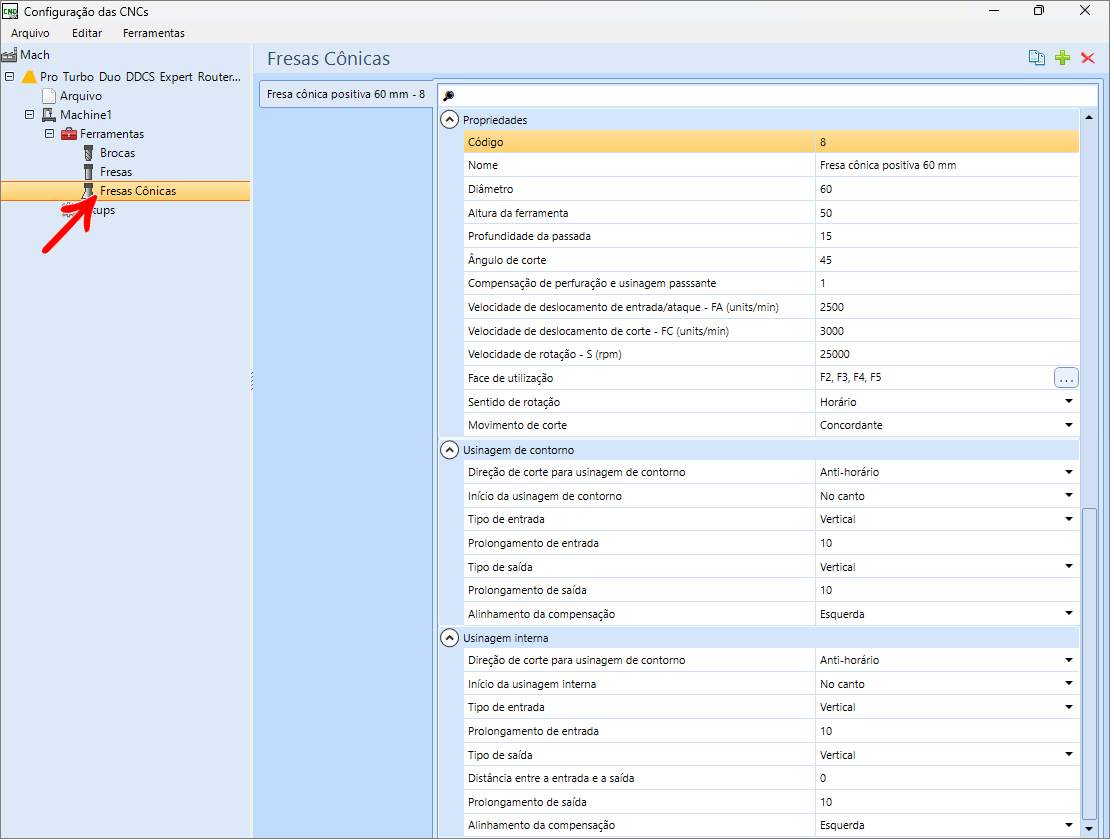
Task: Click the Profundidade da passada value 15
Action: tap(947, 236)
